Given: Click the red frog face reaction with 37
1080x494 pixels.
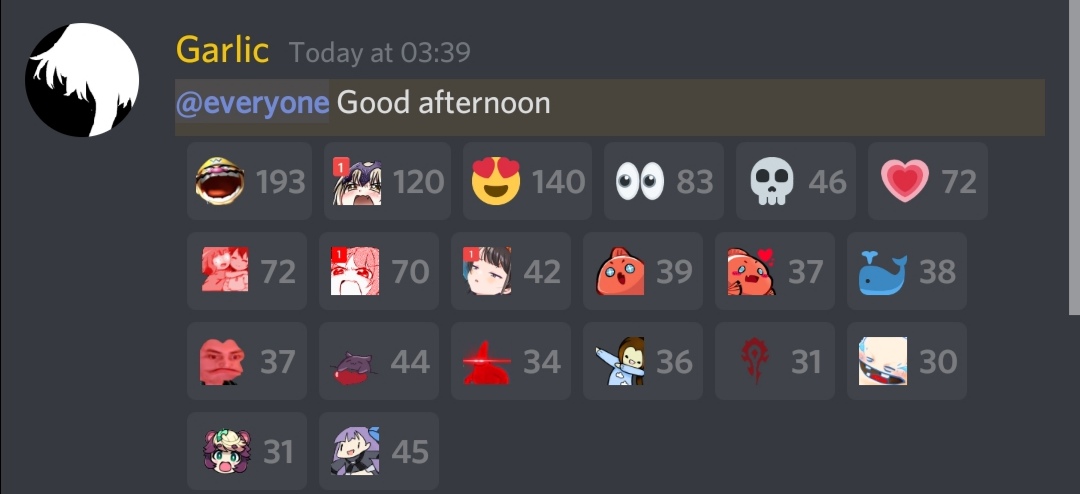Looking at the screenshot, I should (x=247, y=361).
